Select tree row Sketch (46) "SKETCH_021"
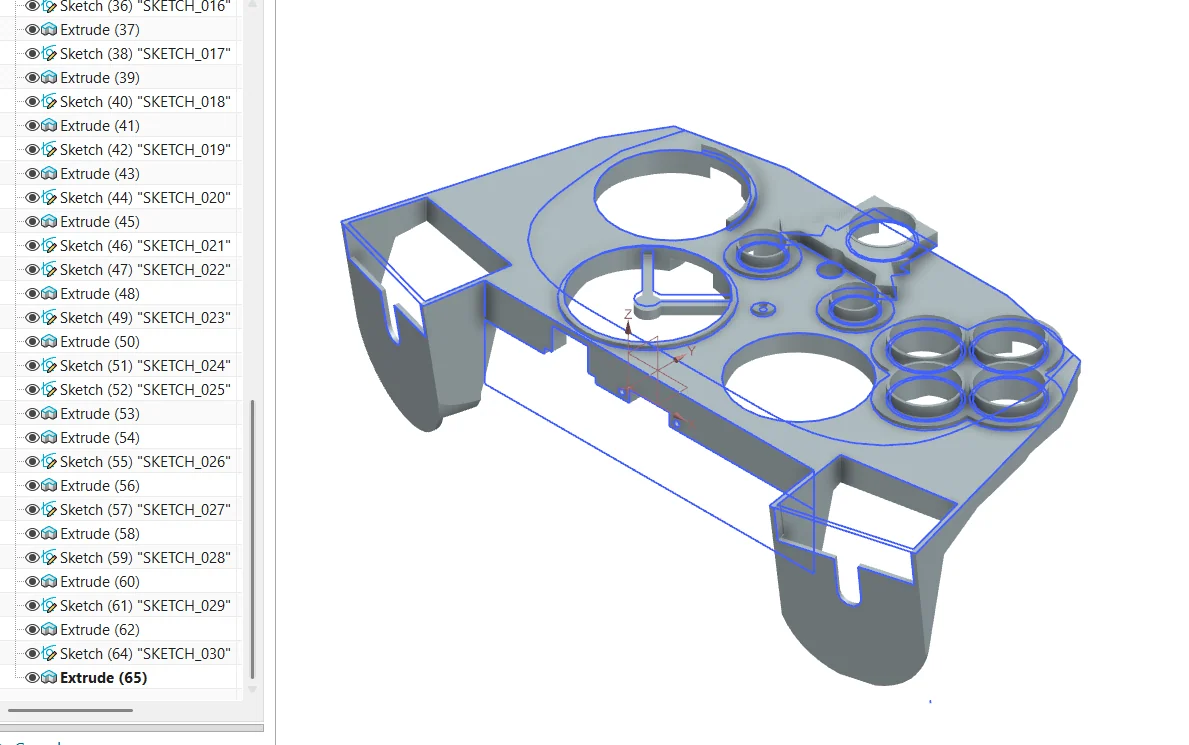 click(x=146, y=246)
